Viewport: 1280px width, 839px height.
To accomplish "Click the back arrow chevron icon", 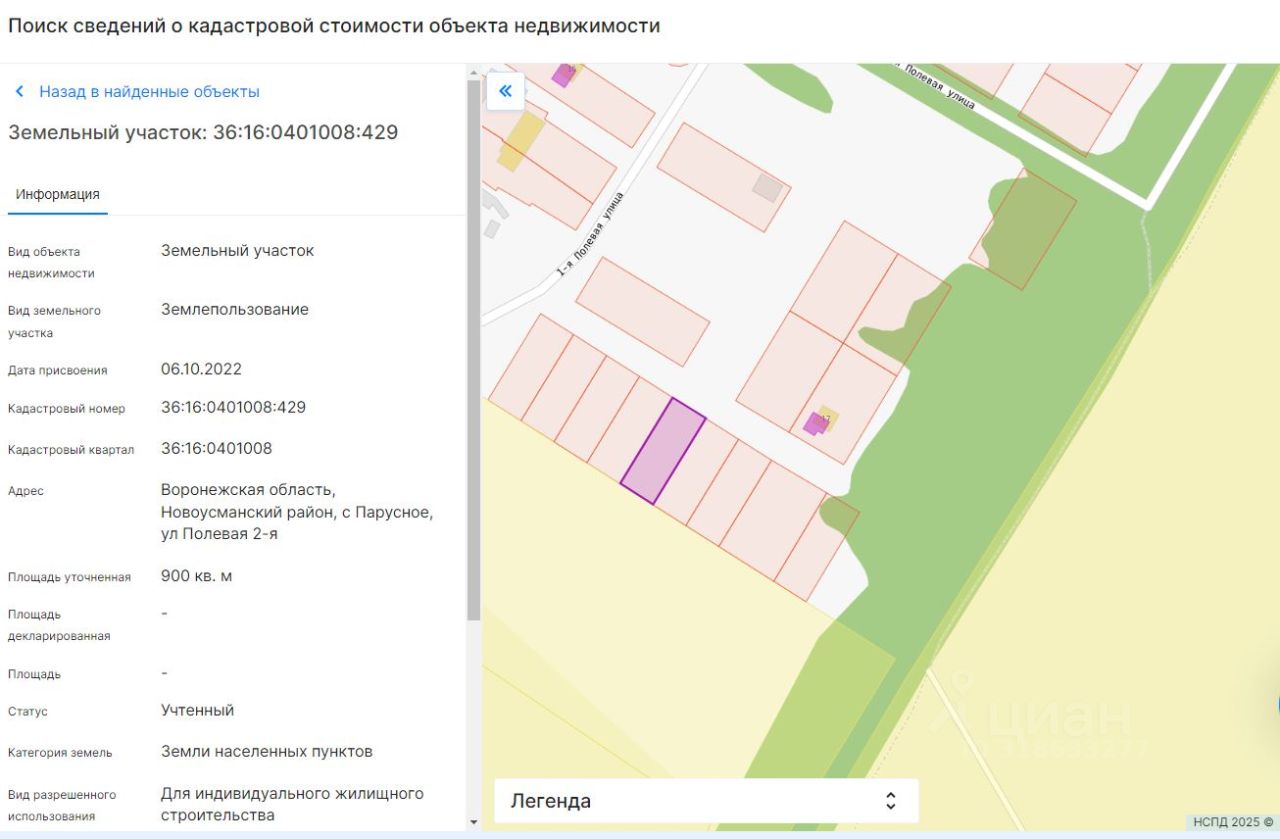I will pyautogui.click(x=19, y=92).
